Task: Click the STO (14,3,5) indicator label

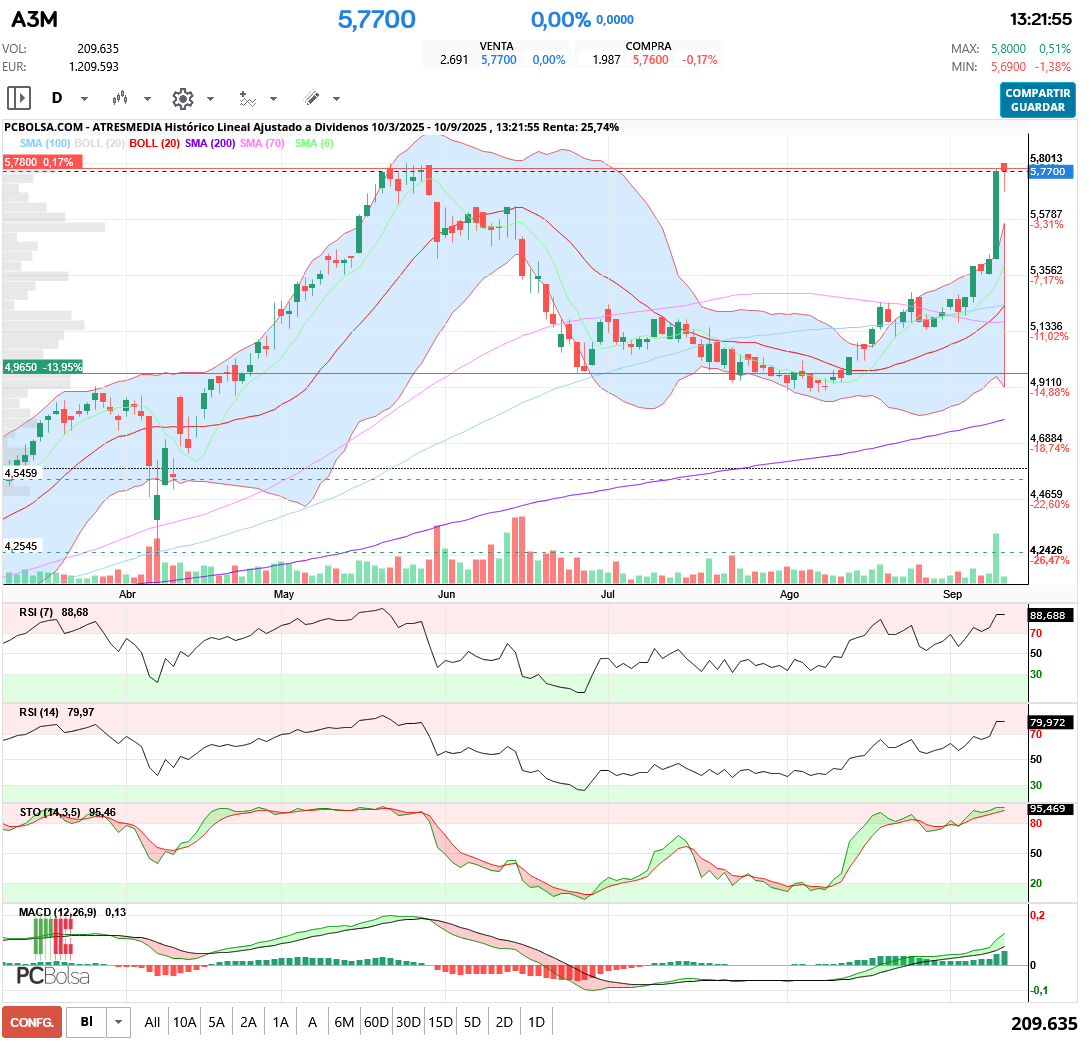Action: pyautogui.click(x=49, y=813)
